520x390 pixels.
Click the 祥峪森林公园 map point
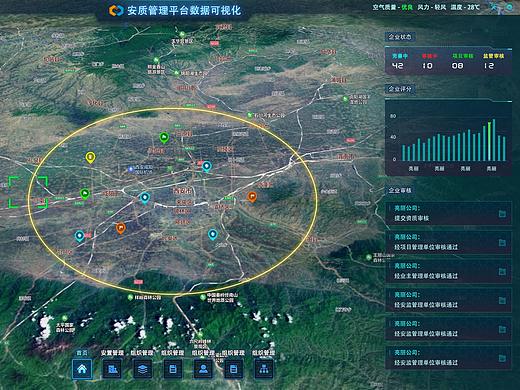(x=130, y=297)
